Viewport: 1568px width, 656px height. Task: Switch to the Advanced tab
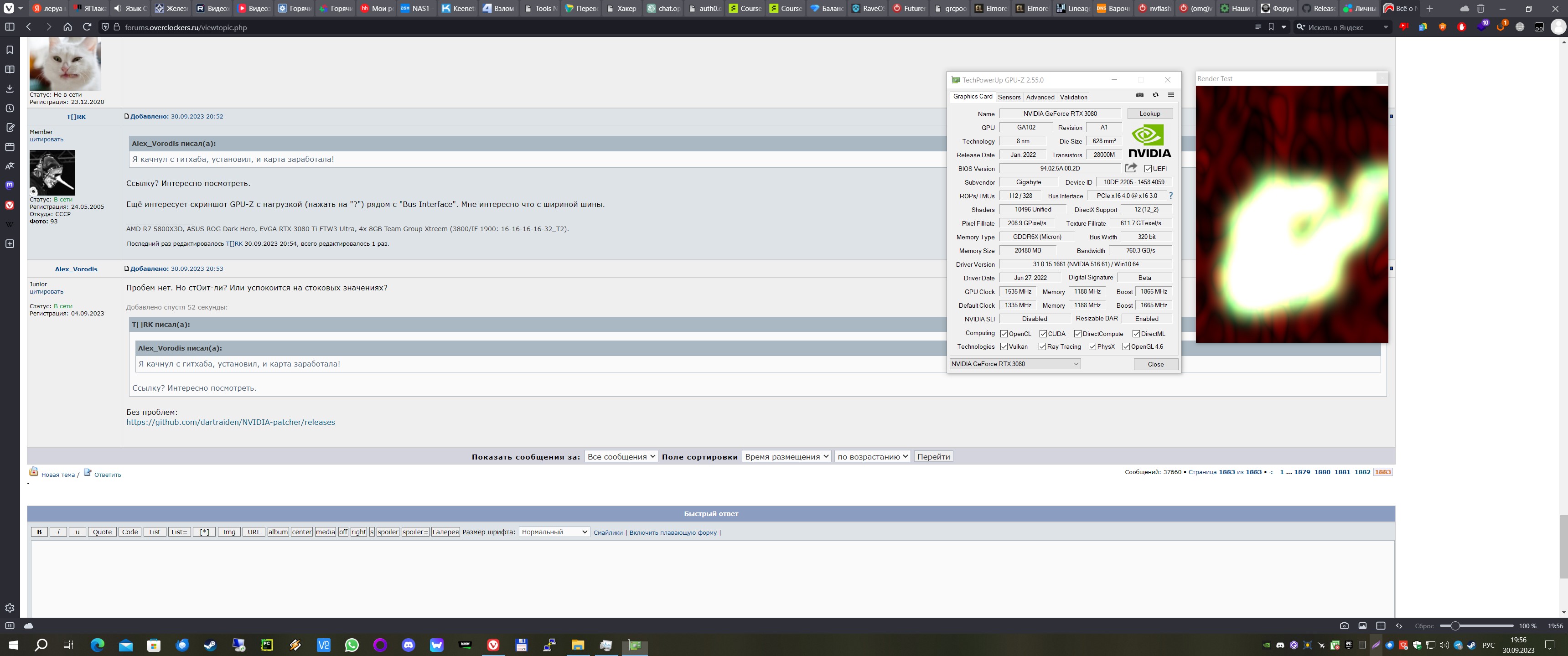1040,98
